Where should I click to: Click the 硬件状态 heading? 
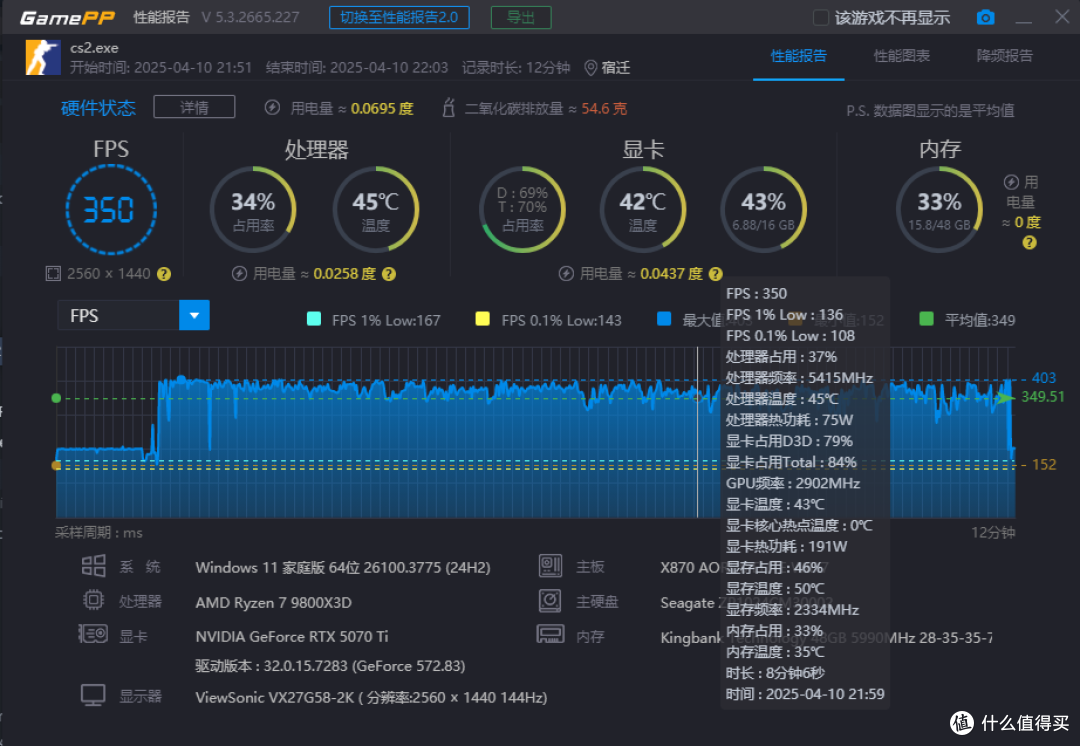[x=98, y=108]
